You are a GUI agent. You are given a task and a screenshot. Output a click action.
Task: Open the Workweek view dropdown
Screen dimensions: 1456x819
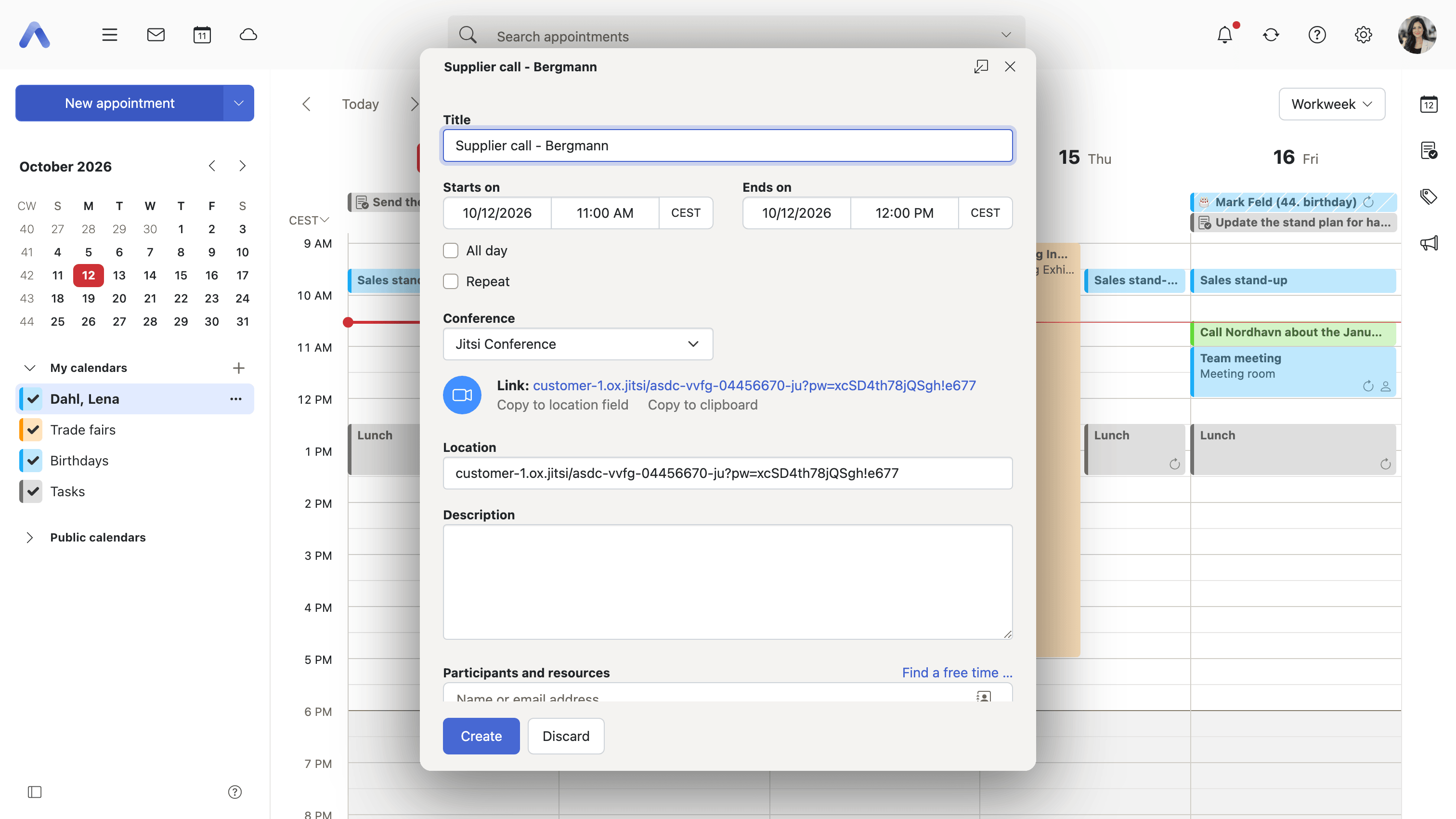pos(1332,104)
